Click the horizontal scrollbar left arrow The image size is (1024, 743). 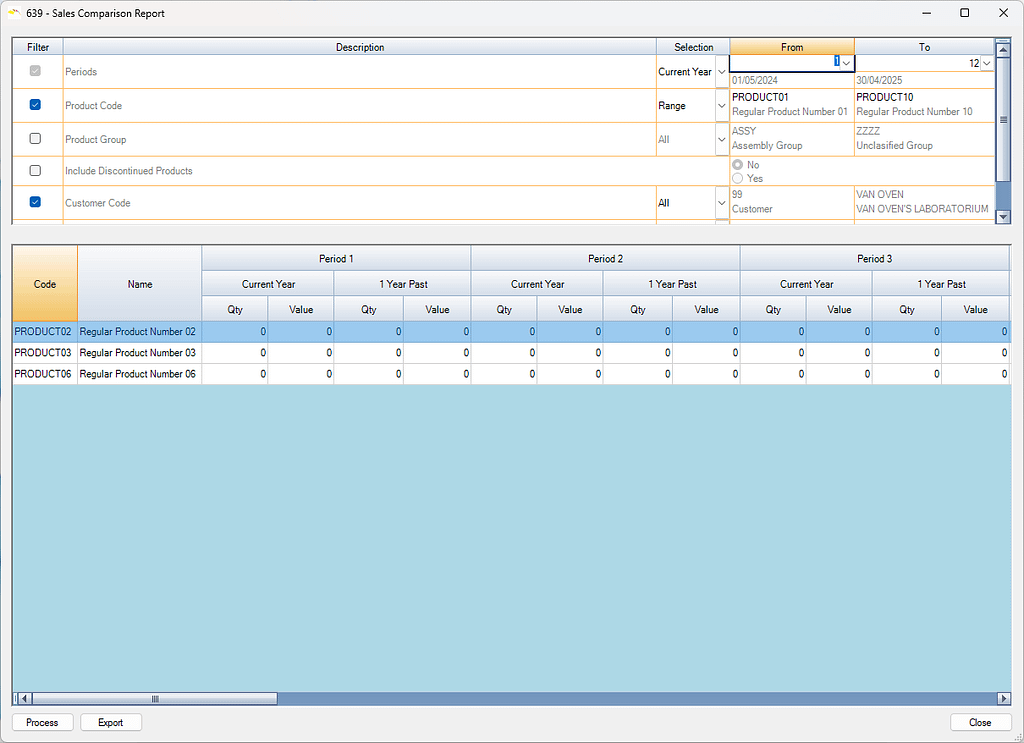pos(25,698)
